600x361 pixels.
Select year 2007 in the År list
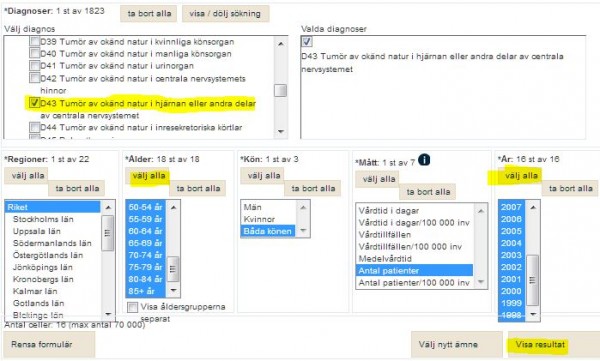(x=512, y=207)
